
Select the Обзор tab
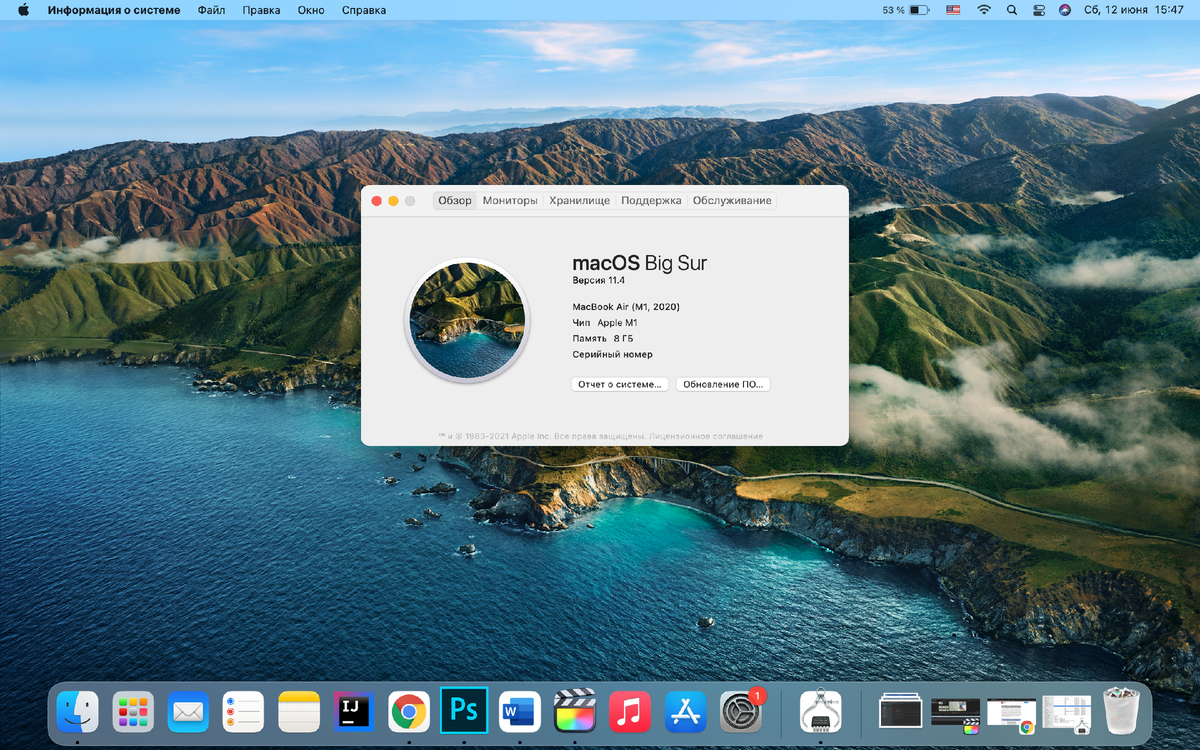(455, 201)
